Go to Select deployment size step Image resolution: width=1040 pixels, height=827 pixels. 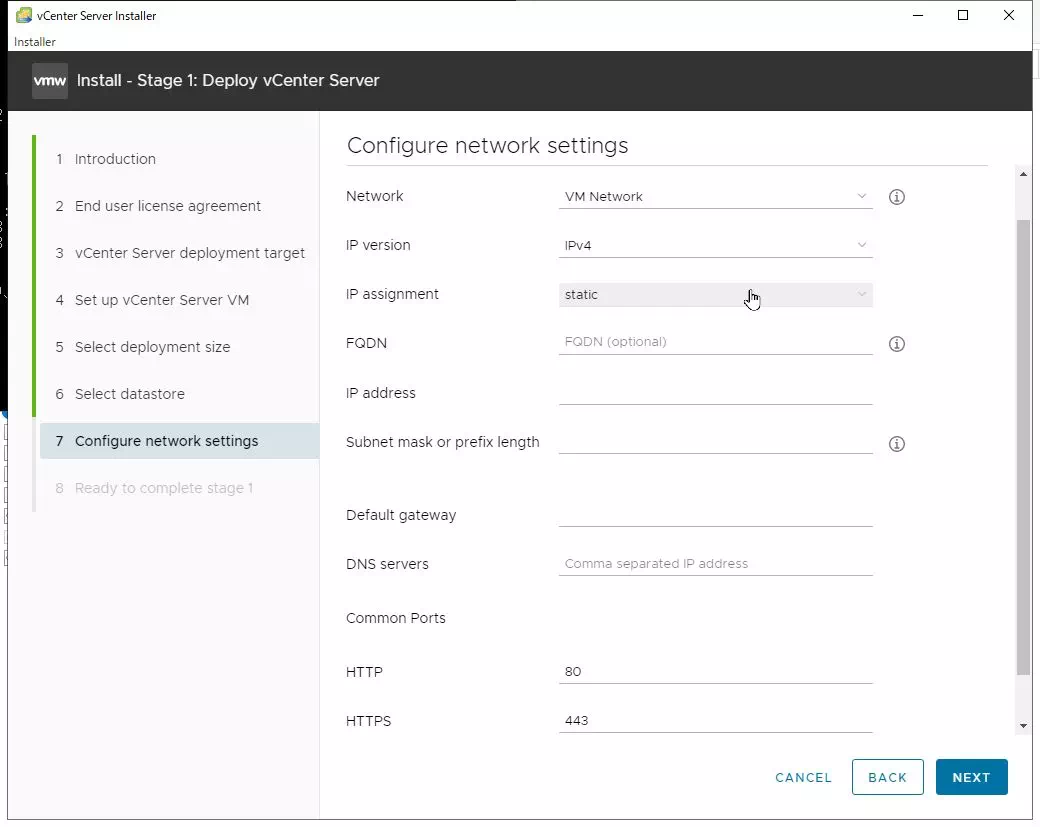tap(152, 348)
